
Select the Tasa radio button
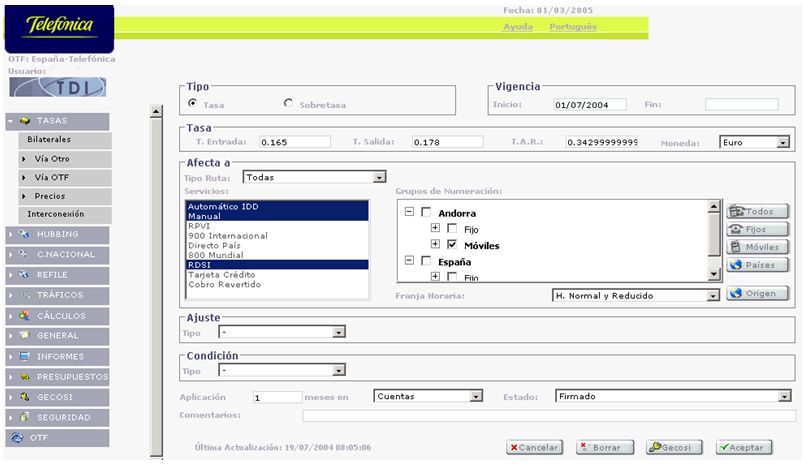coord(192,103)
